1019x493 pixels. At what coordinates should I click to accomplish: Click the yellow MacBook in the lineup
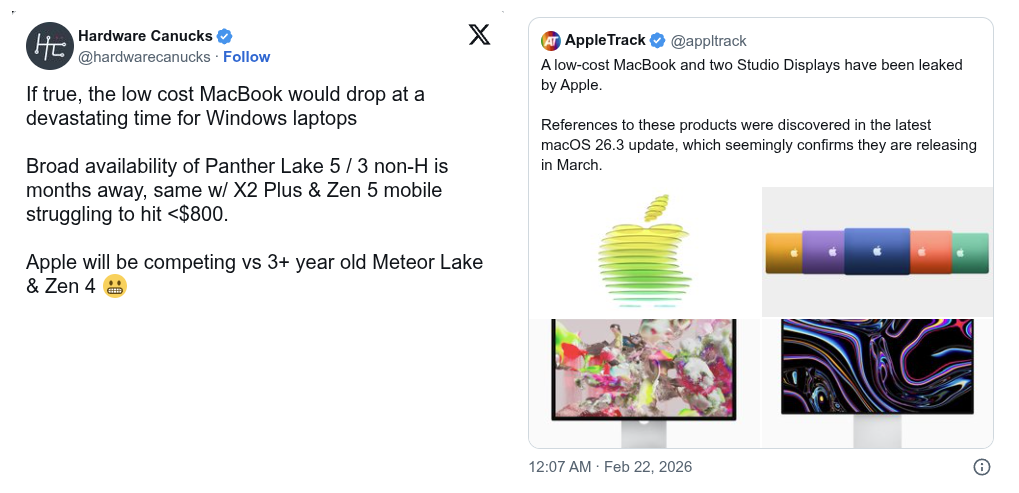point(783,253)
